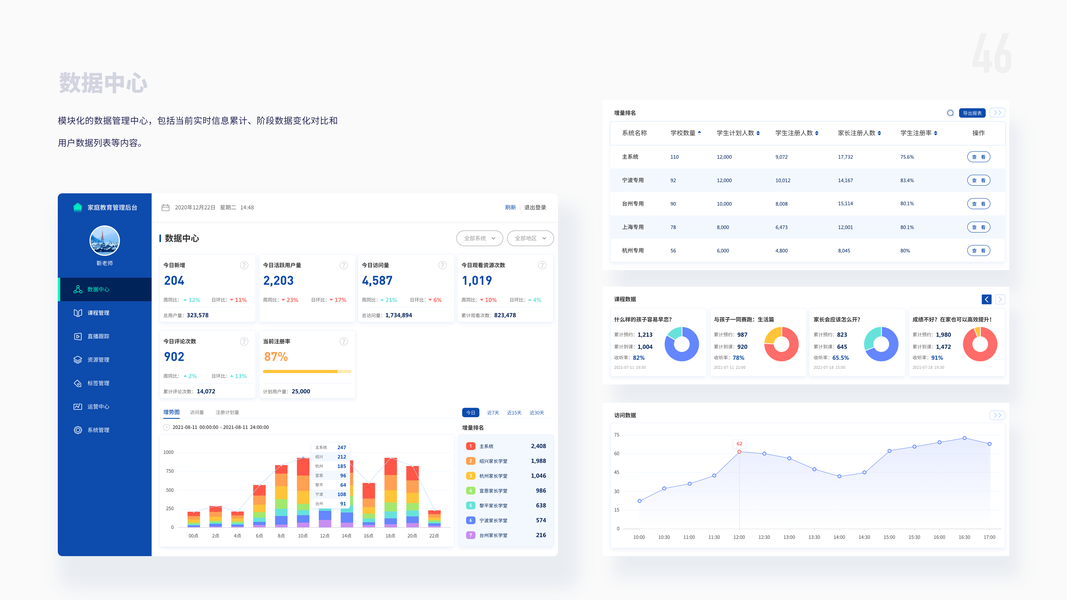Click the help icon on 今日活跃用户量 card
1067x600 pixels.
point(344,265)
